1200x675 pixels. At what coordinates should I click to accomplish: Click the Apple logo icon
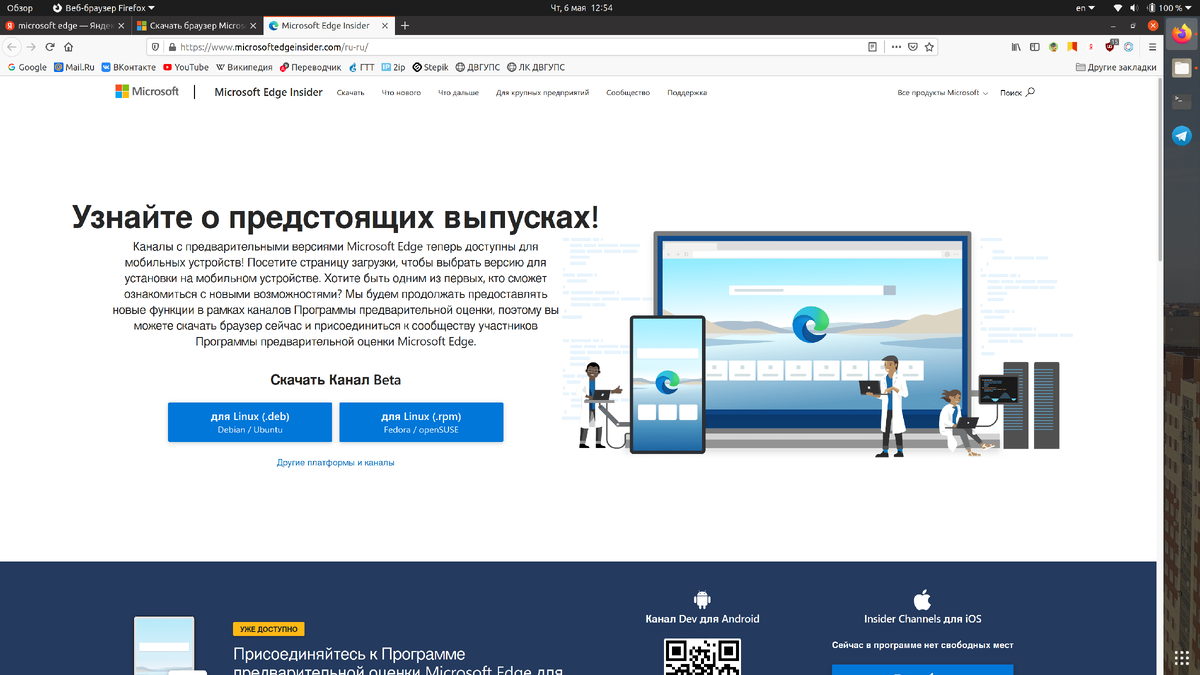[922, 598]
